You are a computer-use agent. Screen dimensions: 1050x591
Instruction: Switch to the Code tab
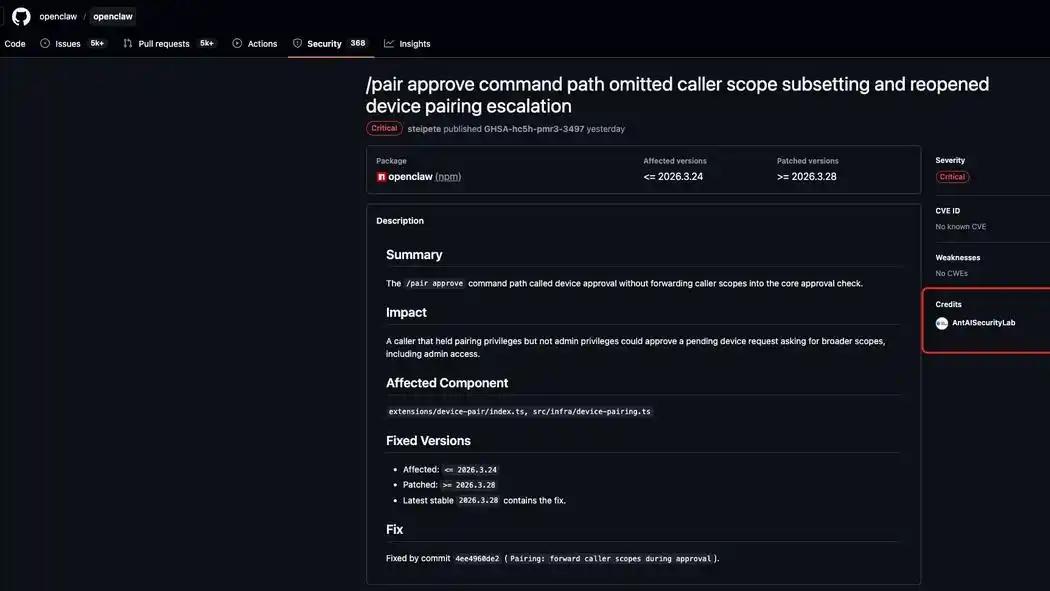coord(15,44)
